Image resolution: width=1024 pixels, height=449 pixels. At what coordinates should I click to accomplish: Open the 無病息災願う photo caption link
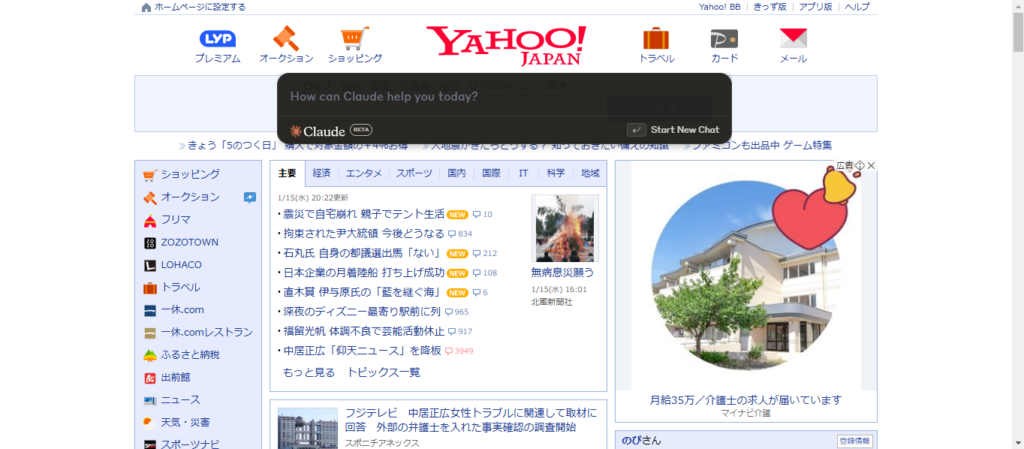pos(563,272)
